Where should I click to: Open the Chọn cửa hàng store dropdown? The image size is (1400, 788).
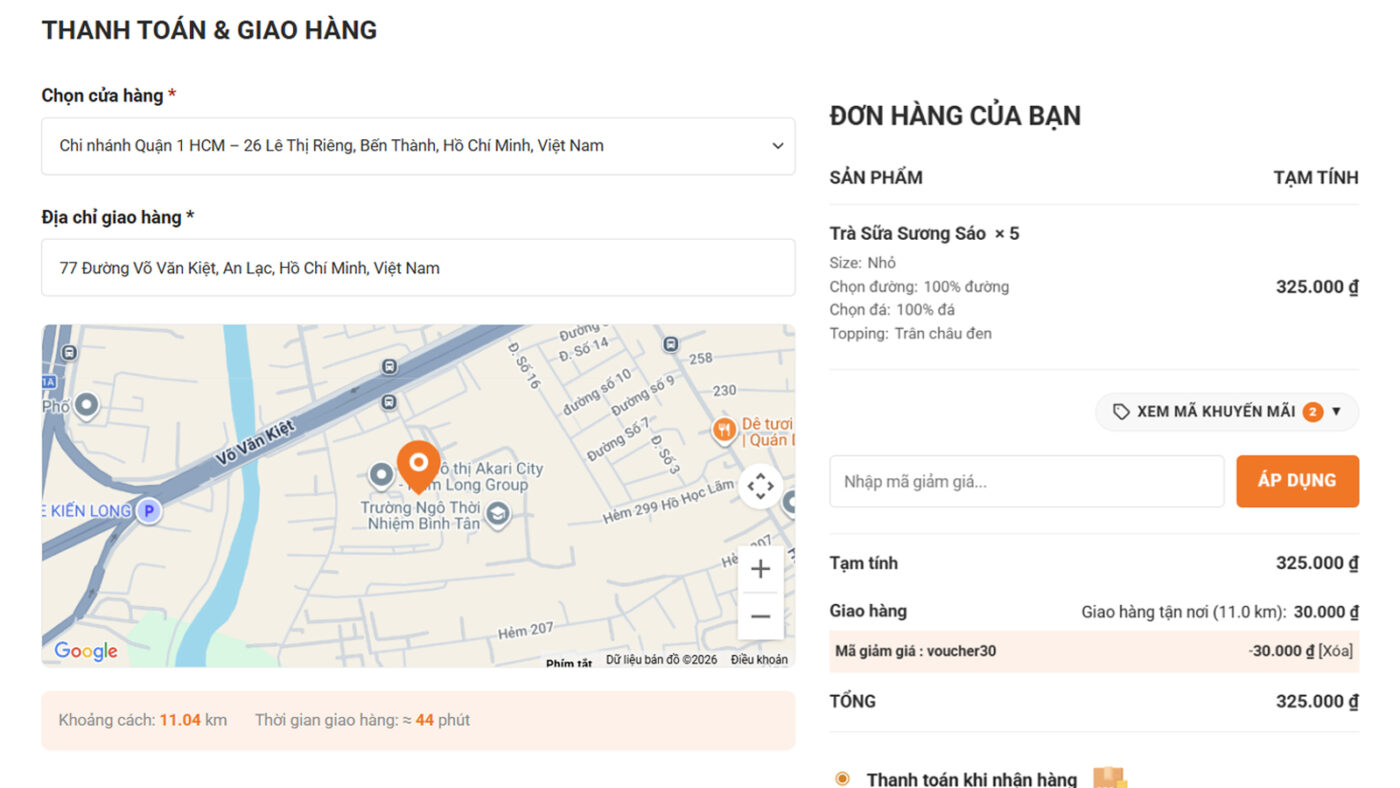click(x=418, y=146)
